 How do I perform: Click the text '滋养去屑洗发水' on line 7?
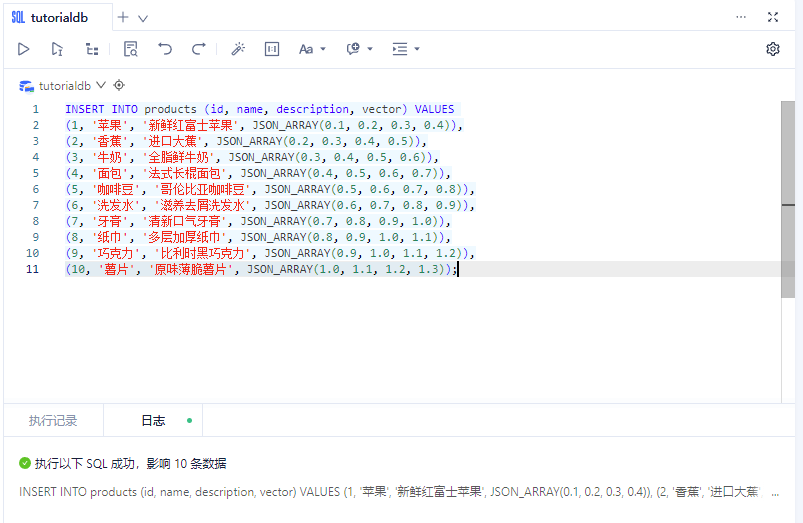pyautogui.click(x=202, y=205)
